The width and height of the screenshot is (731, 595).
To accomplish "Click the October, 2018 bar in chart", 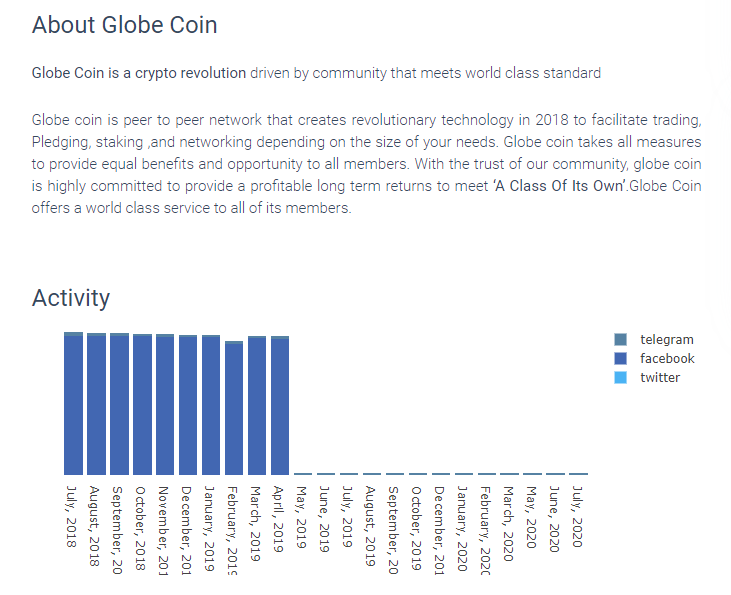I will (142, 405).
